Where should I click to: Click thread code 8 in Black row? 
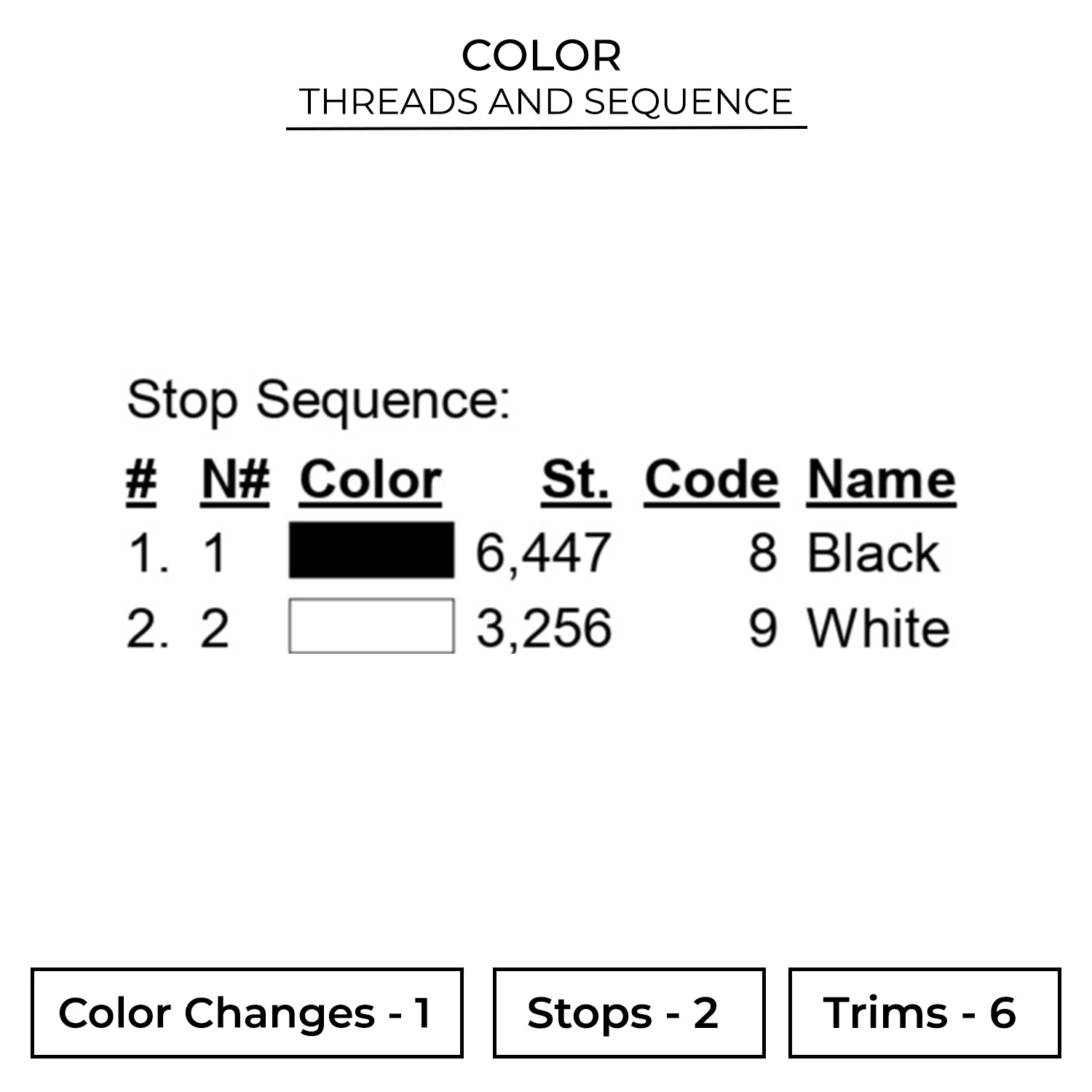tap(762, 553)
